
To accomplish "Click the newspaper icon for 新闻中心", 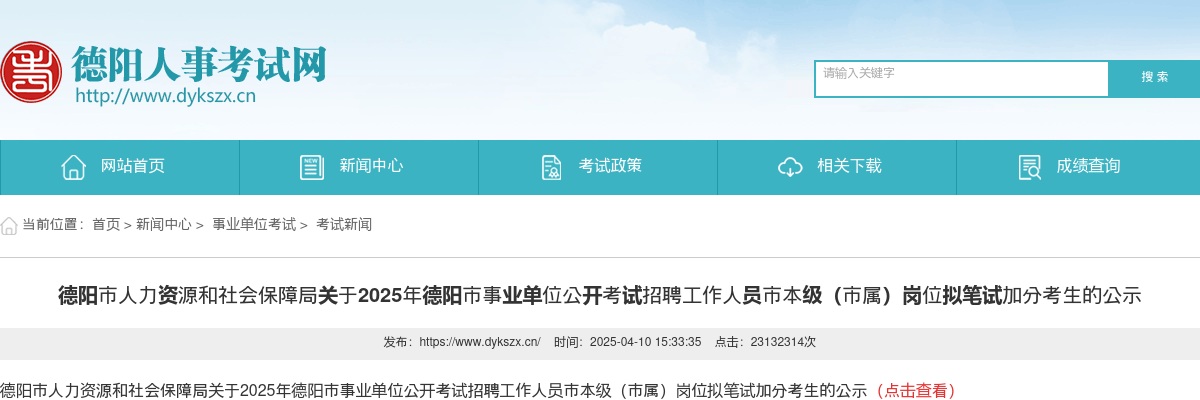I will click(x=312, y=167).
